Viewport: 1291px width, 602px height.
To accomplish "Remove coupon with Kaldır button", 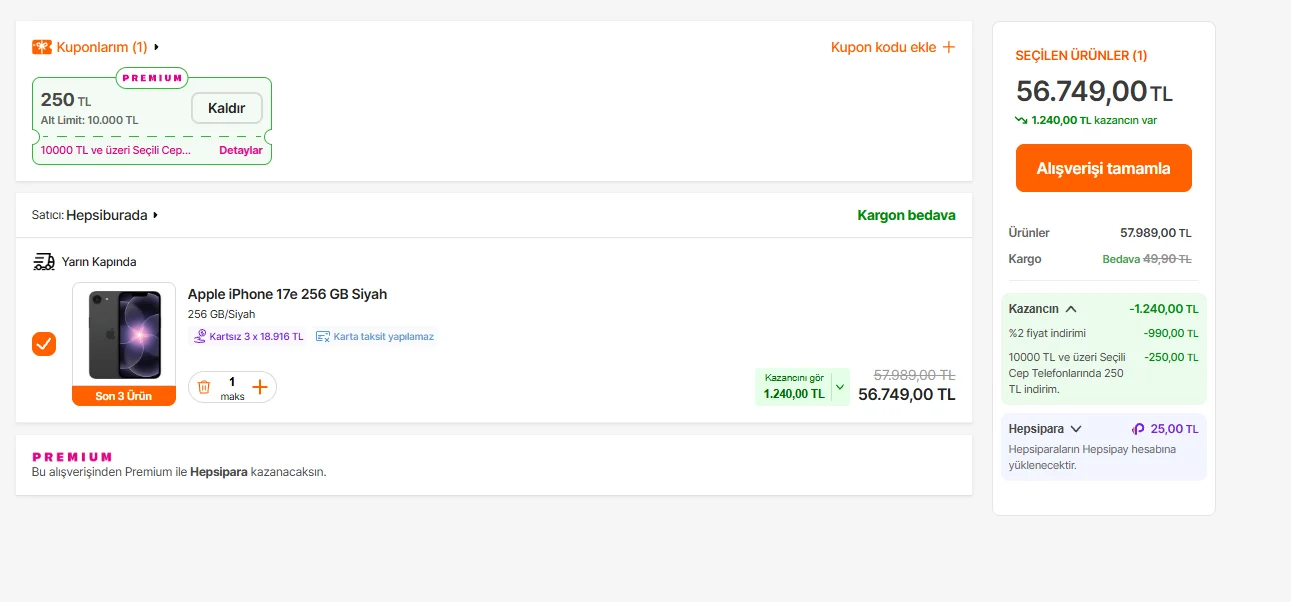I will (x=227, y=108).
